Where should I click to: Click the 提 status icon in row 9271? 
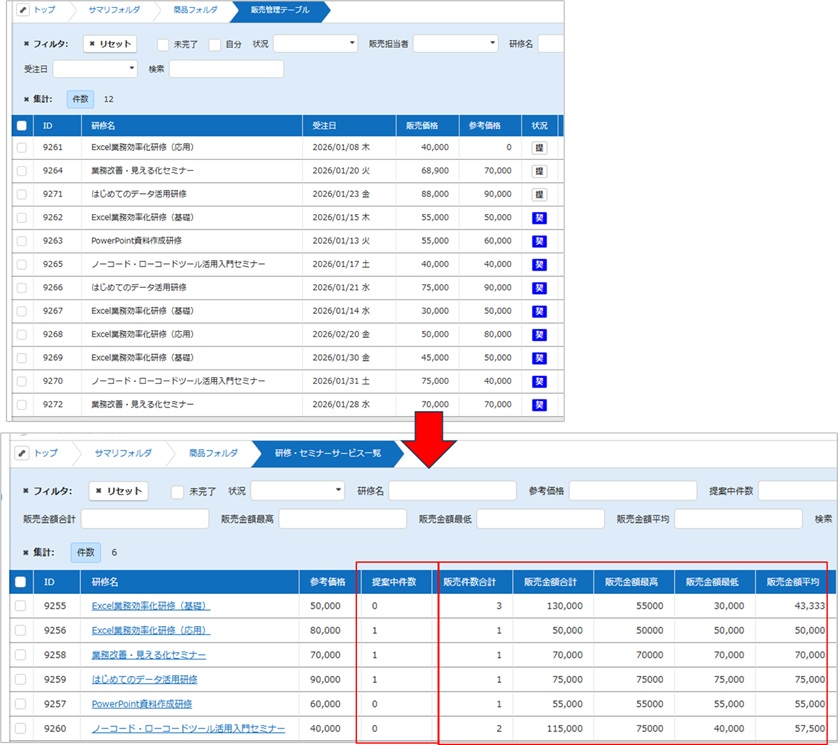coord(539,194)
